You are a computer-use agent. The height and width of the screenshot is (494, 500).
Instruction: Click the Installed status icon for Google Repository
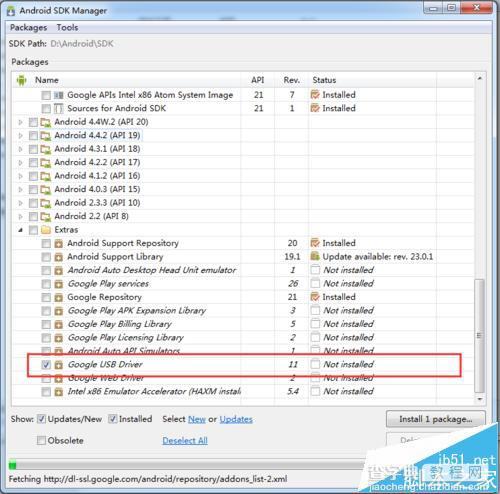coord(315,297)
